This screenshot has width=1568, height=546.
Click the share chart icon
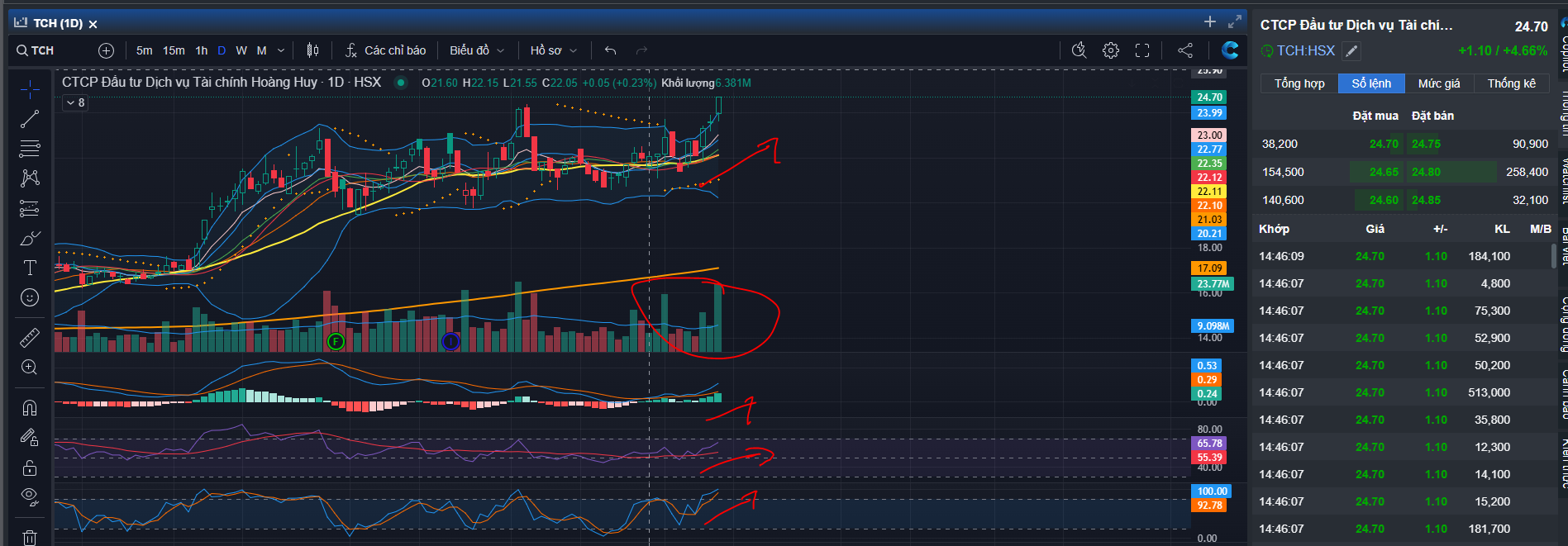coord(1185,50)
